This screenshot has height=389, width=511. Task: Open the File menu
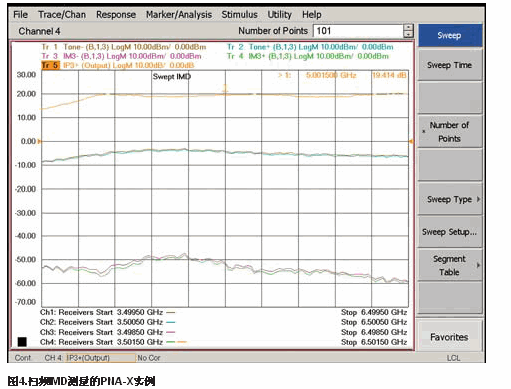[20, 15]
